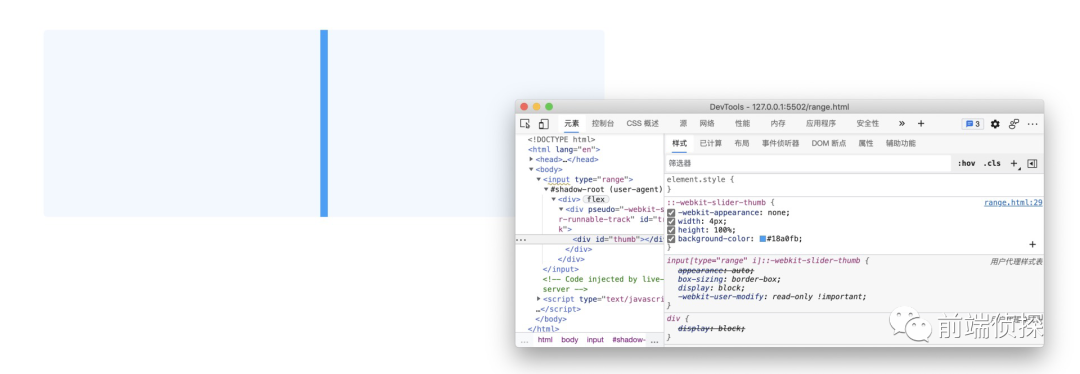
Task: Collapse the div flex node
Action: click(553, 199)
